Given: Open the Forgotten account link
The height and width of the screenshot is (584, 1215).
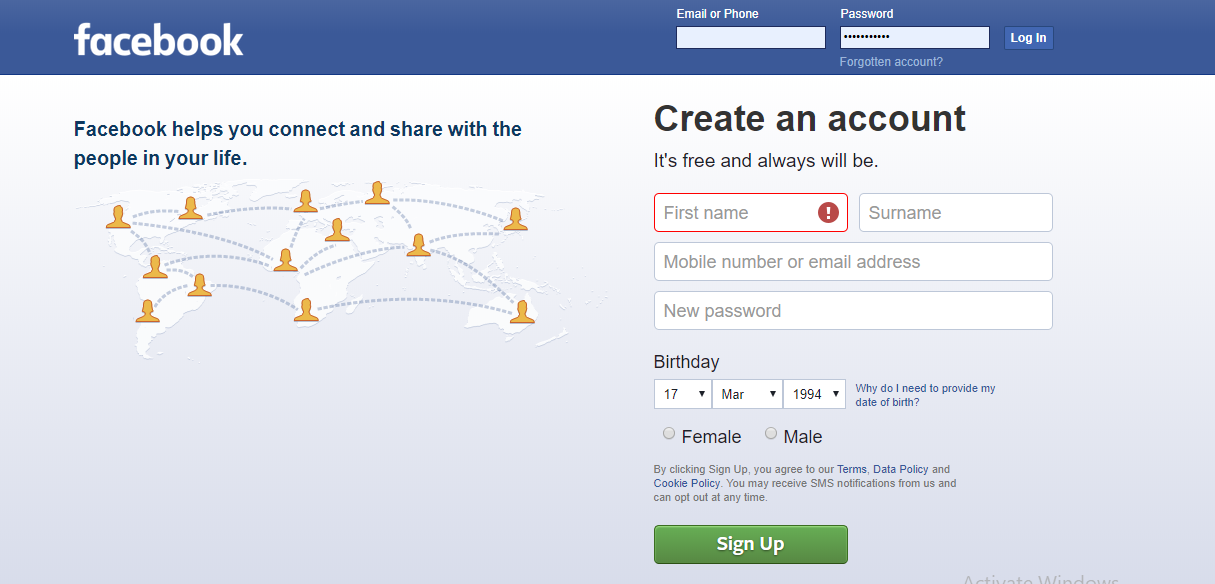Looking at the screenshot, I should tap(890, 61).
